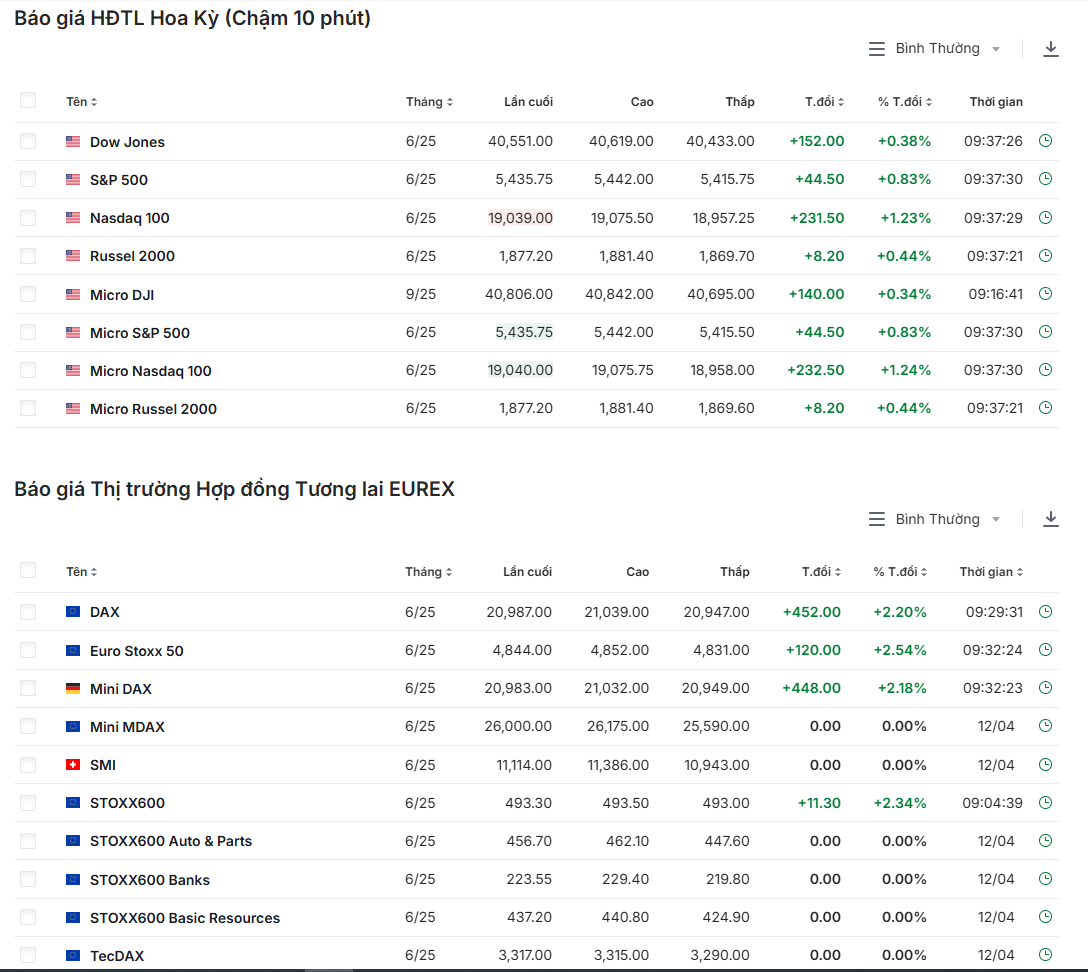Click the clock icon in Russel 2000 row
Screen dimensions: 1088x972
click(x=1046, y=255)
